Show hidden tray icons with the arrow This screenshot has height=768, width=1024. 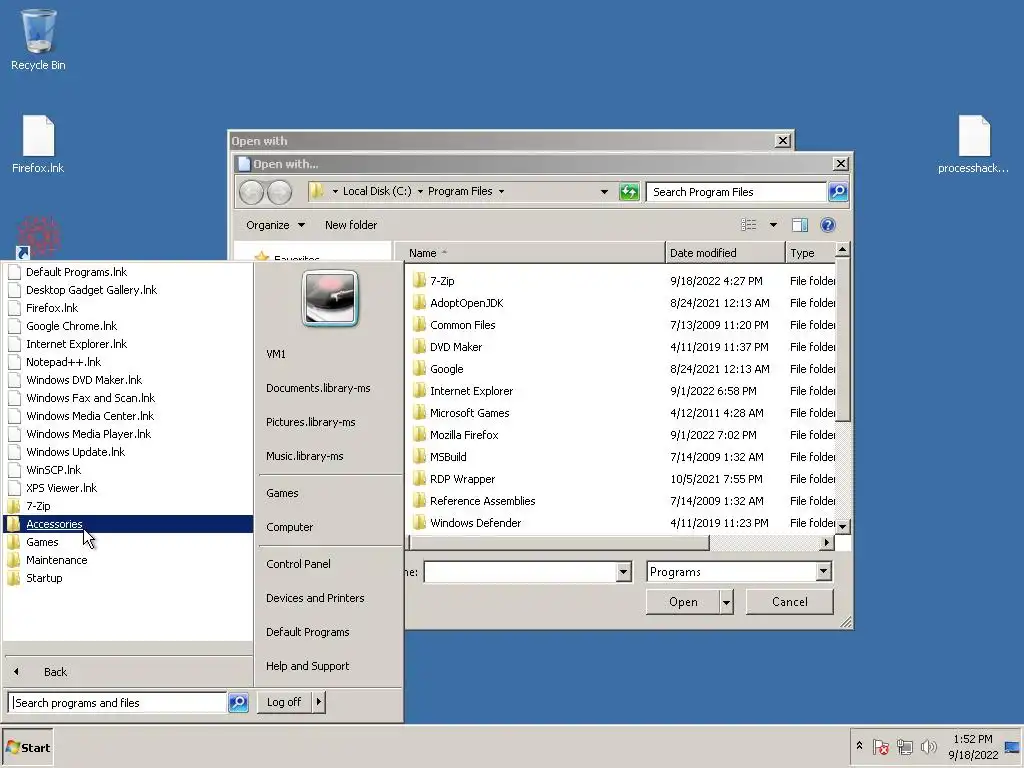point(859,745)
